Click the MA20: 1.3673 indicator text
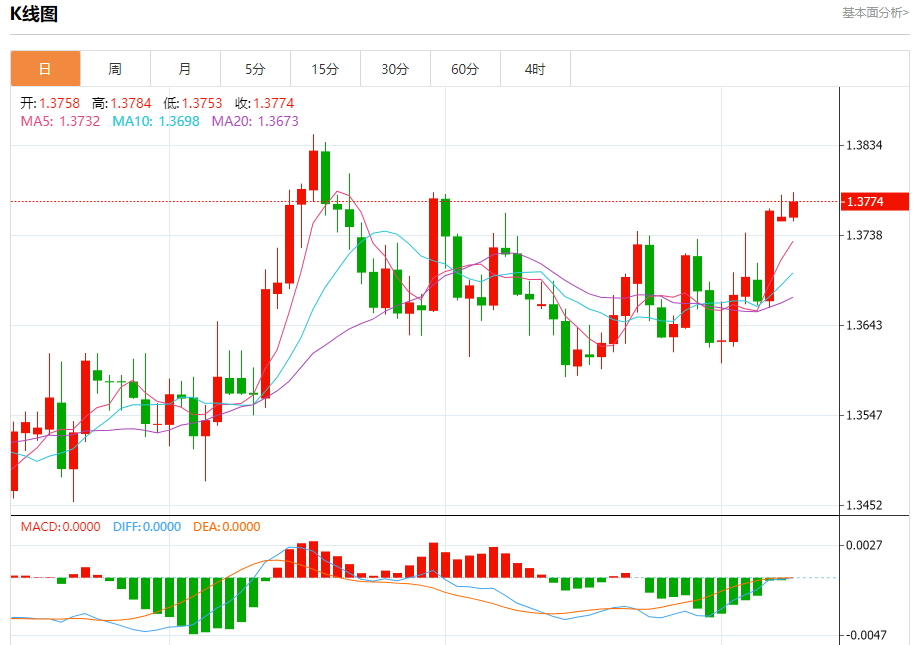Screen dimensions: 917x645 [x=255, y=121]
